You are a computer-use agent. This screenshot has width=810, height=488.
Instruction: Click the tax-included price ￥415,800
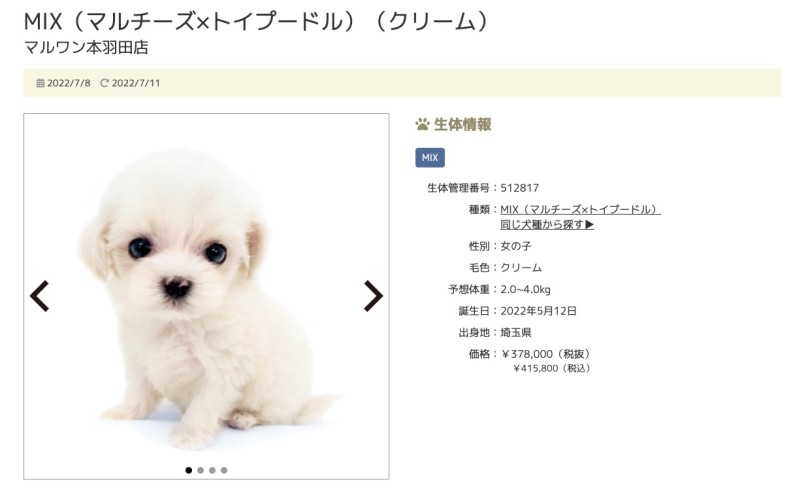[x=535, y=369]
